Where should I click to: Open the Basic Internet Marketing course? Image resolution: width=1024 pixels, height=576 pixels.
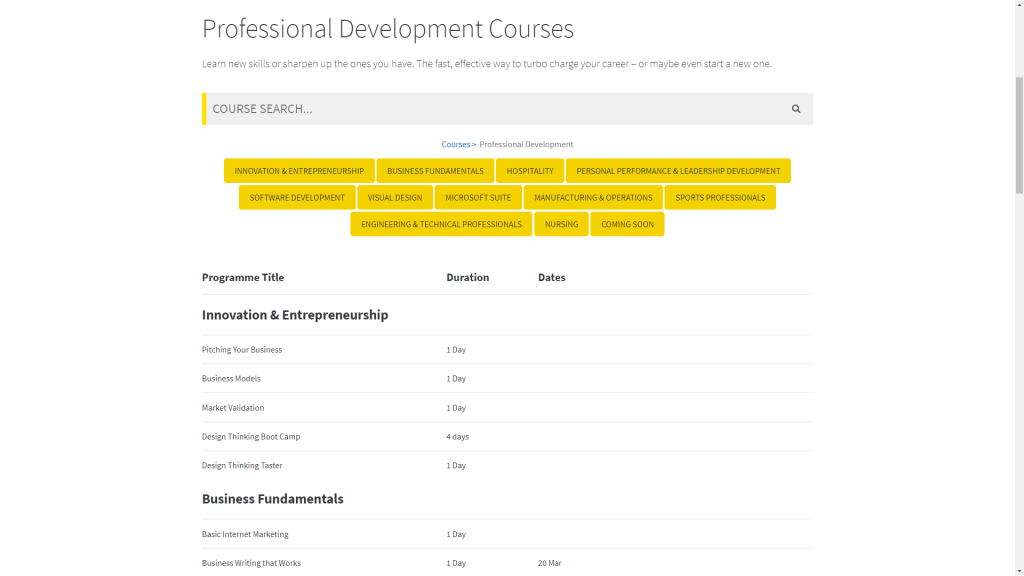pos(245,534)
